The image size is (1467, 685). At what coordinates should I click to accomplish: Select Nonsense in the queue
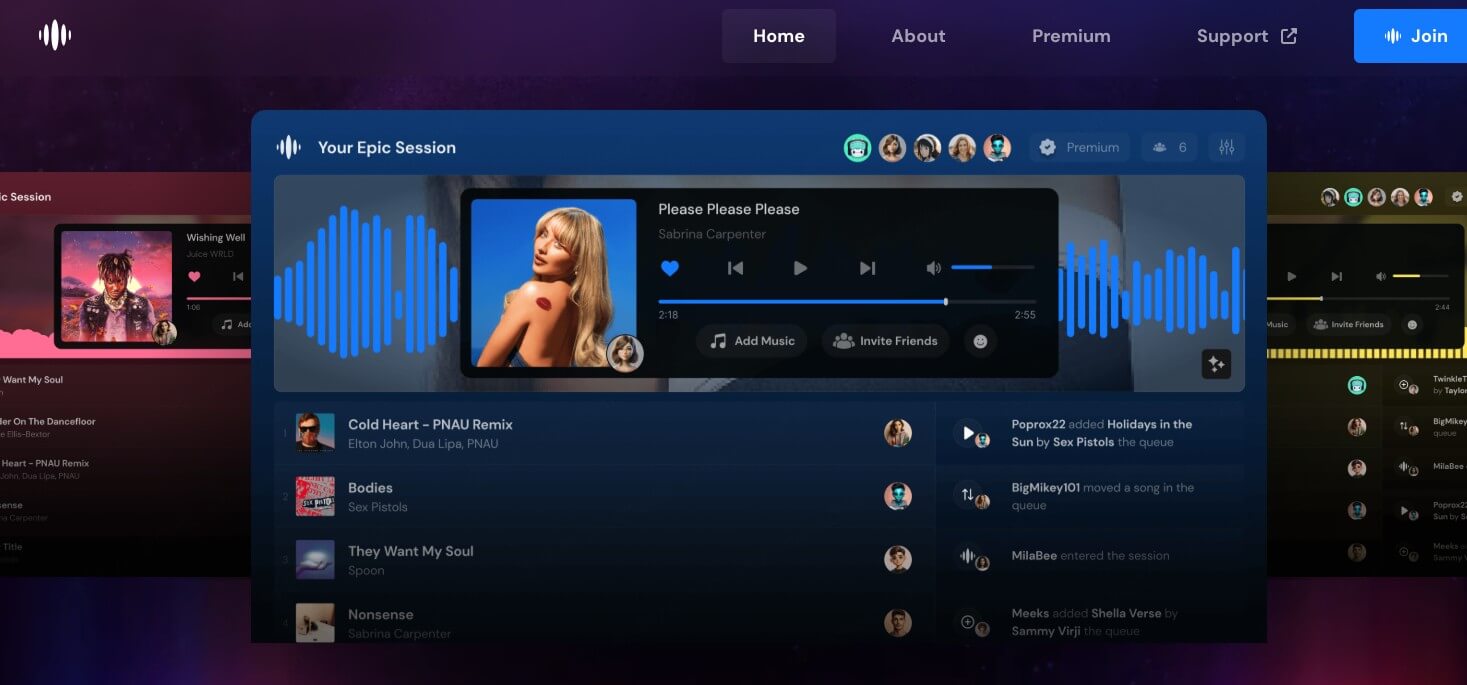[x=604, y=623]
